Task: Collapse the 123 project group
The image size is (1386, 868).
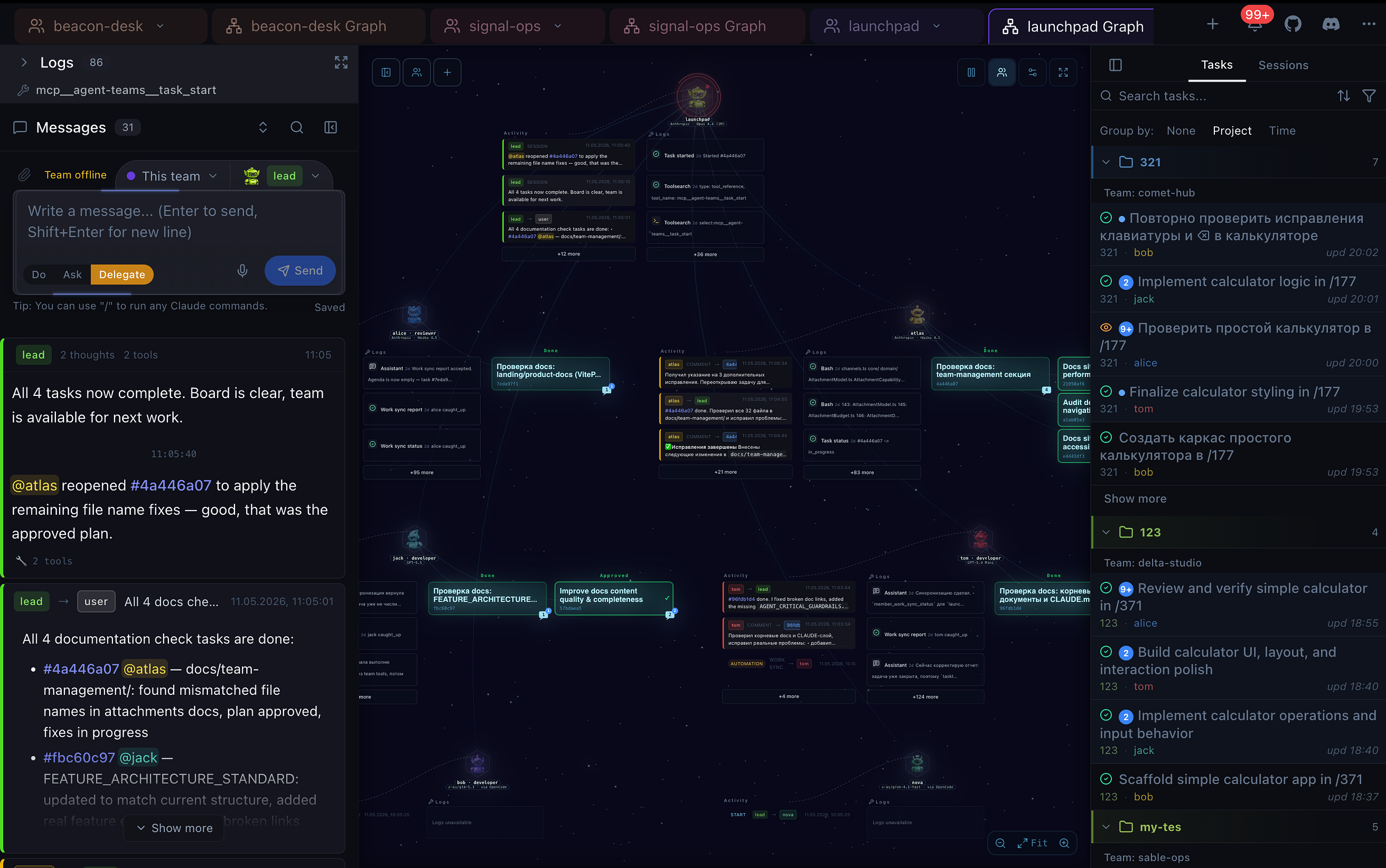Action: (1106, 533)
